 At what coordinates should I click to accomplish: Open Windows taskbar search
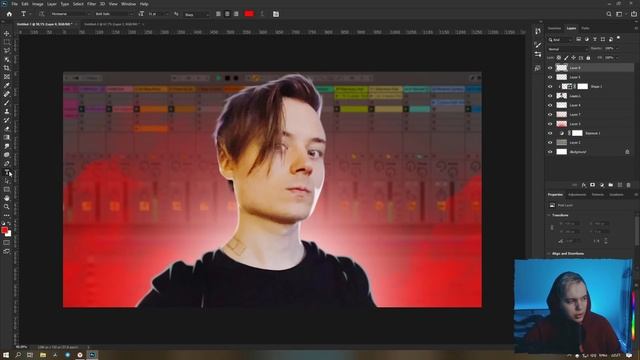(x=18, y=355)
